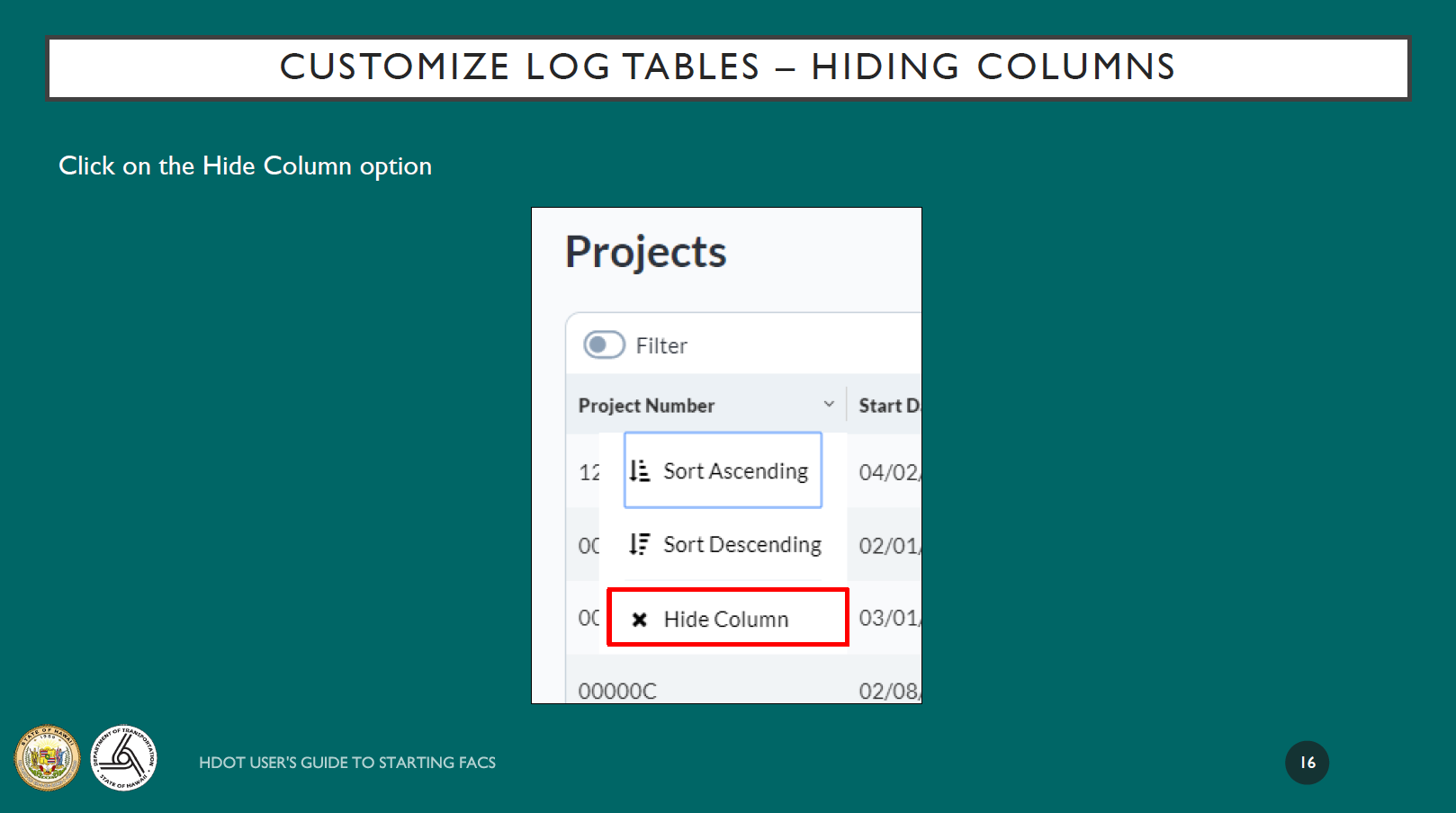Click the Start Date column header
This screenshot has width=1456, height=813.
click(889, 406)
